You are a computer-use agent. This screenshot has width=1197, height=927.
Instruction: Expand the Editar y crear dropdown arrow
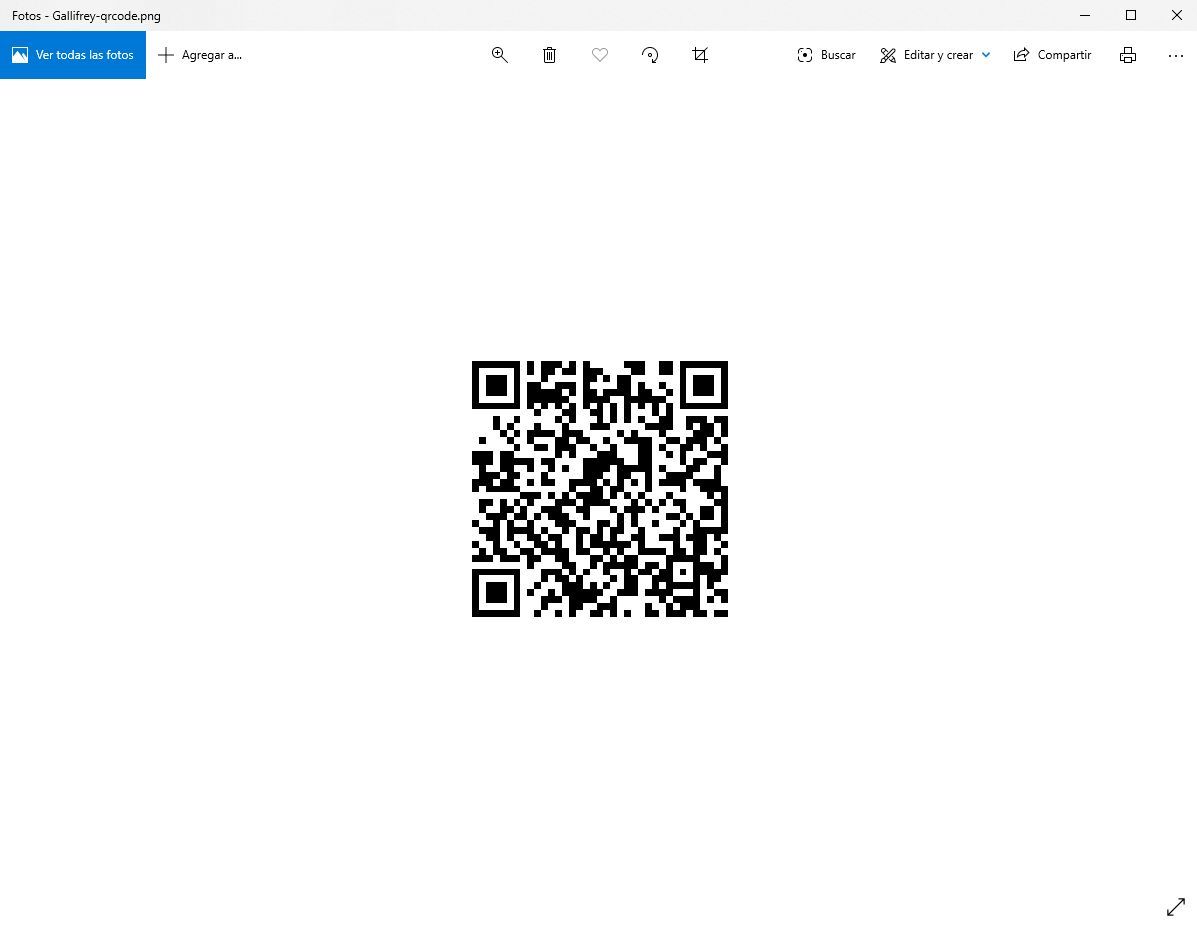986,55
